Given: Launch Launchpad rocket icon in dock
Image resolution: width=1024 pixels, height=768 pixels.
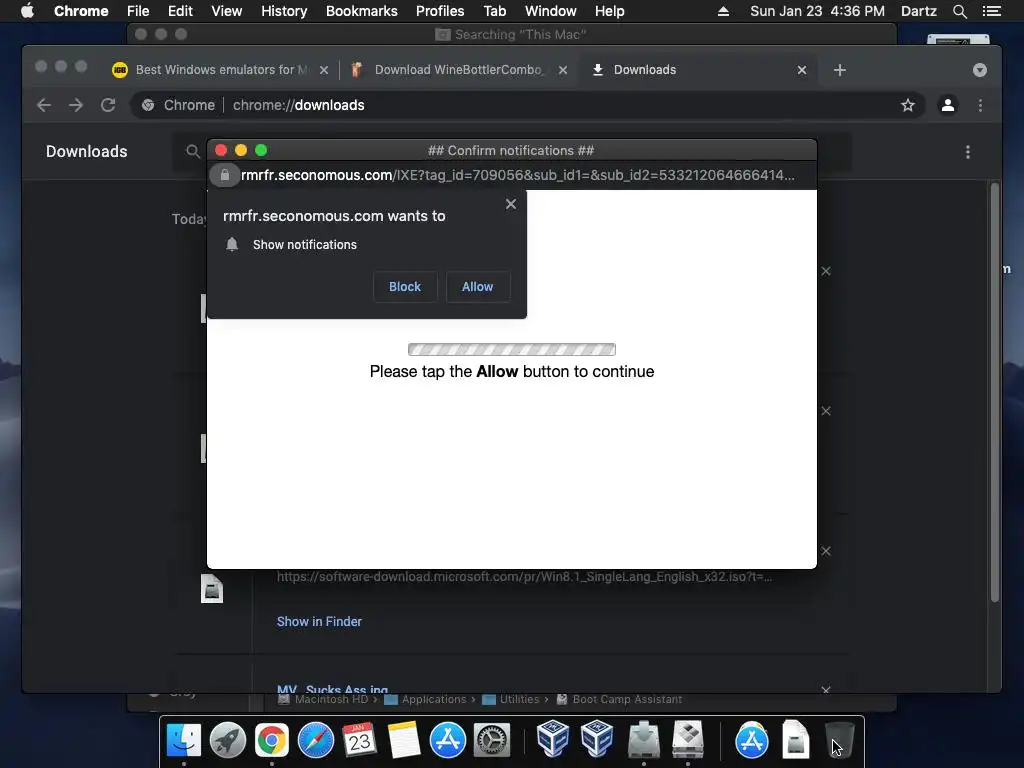Looking at the screenshot, I should [x=227, y=741].
